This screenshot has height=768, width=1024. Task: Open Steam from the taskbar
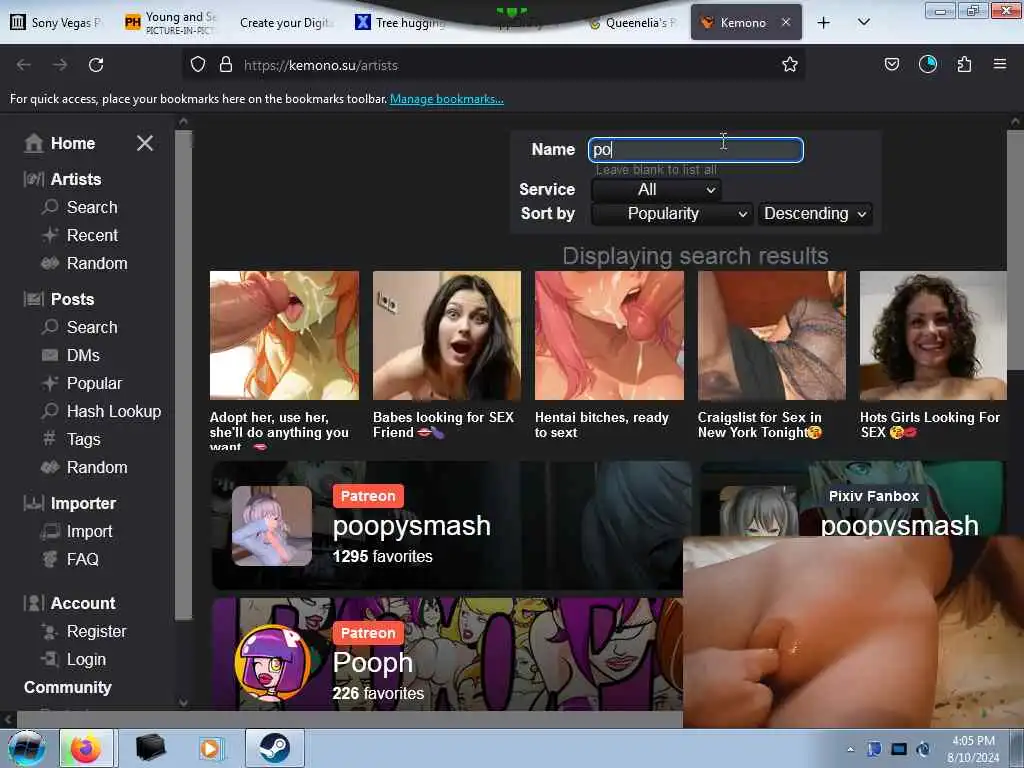(x=274, y=748)
